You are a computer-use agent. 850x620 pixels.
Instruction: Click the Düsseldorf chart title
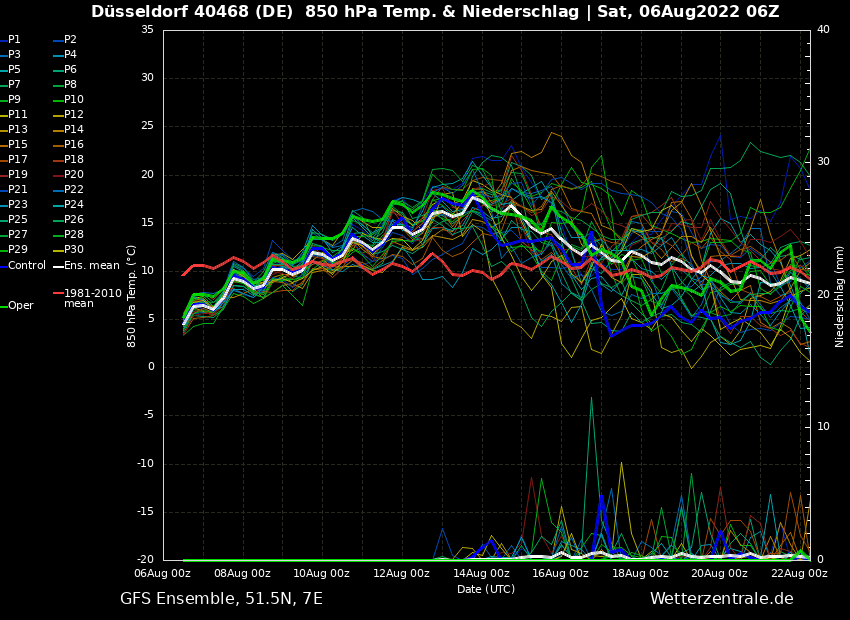pos(435,12)
